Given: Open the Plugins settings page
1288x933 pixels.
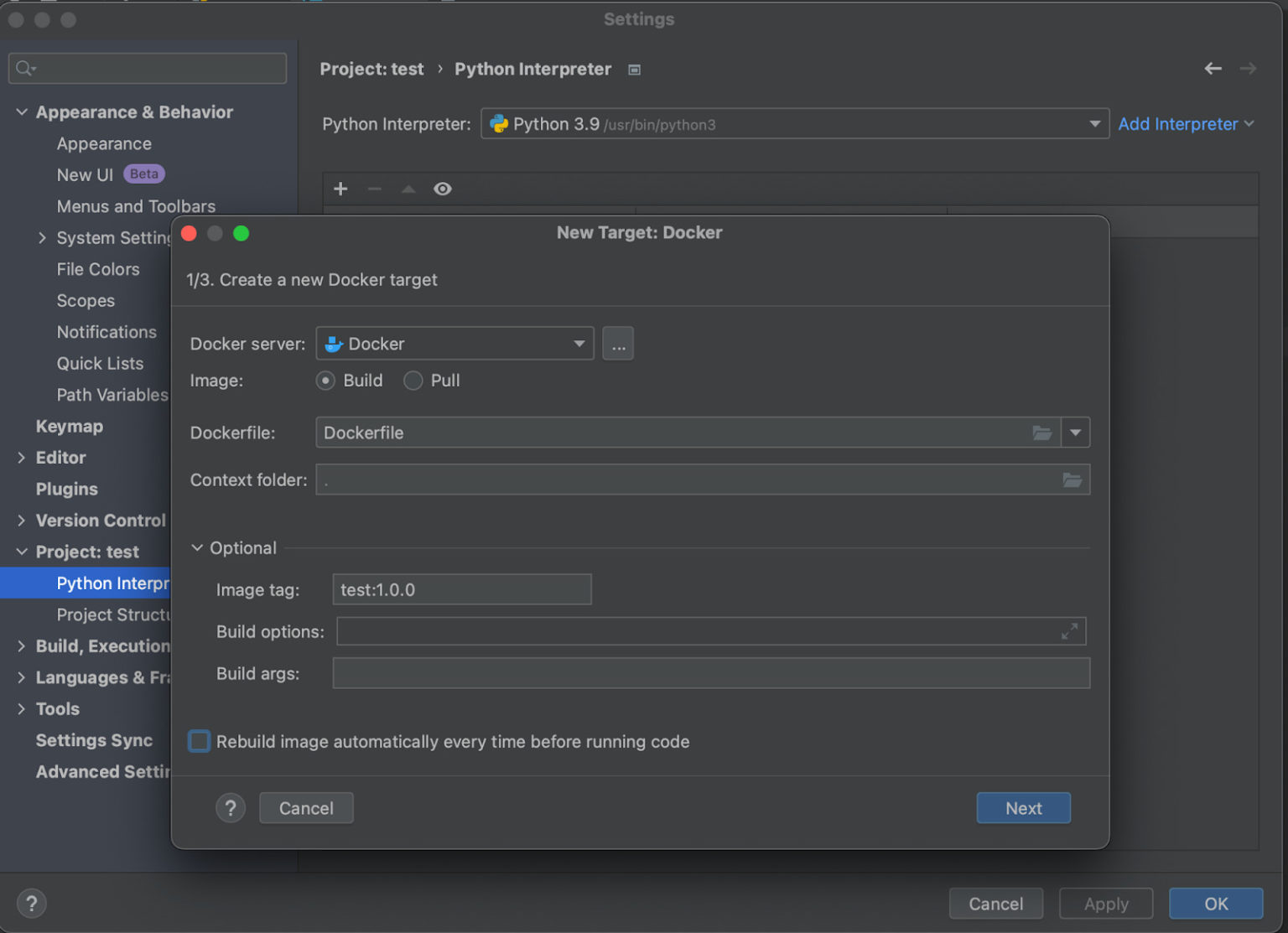Looking at the screenshot, I should point(65,489).
